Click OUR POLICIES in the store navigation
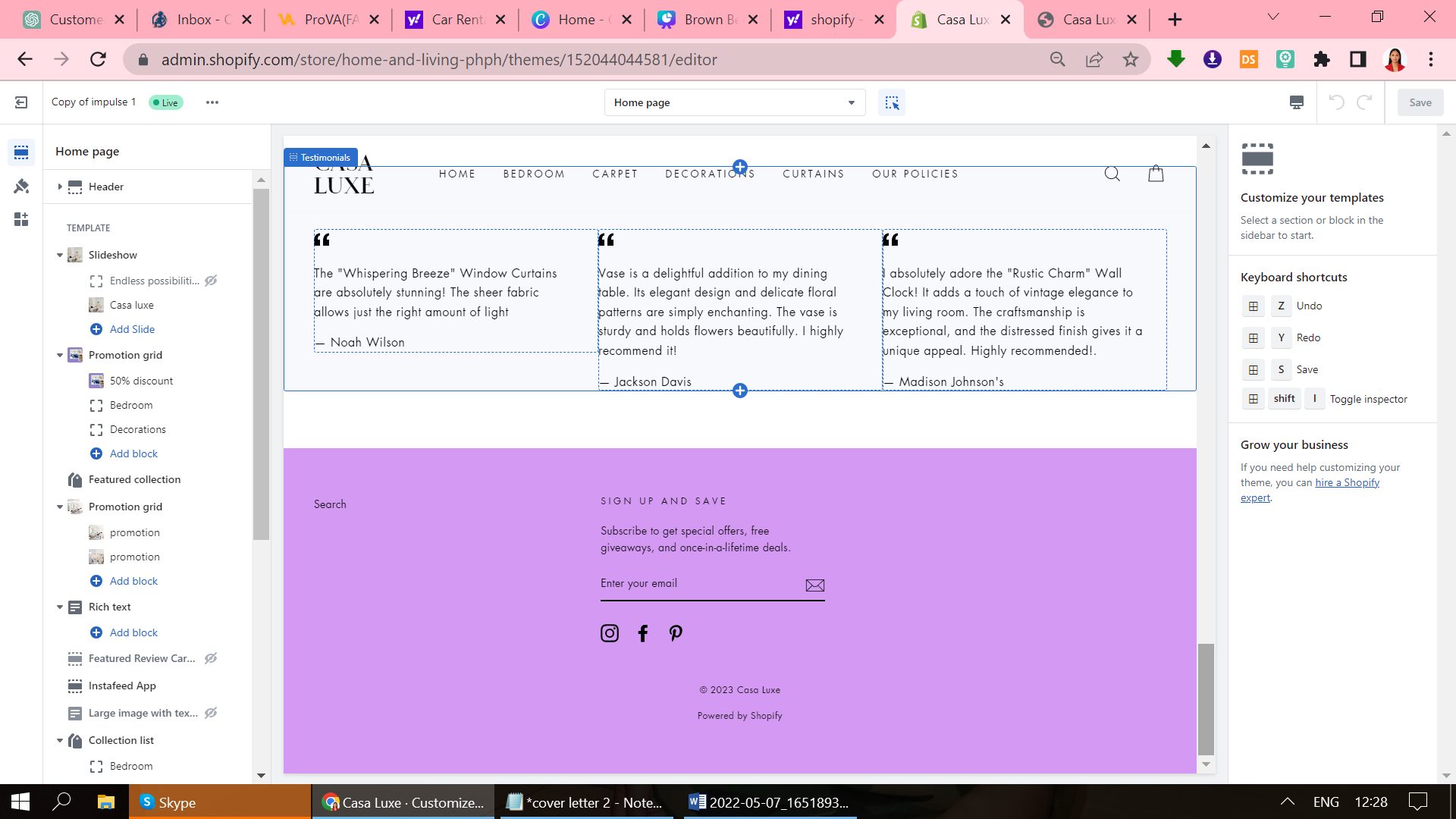This screenshot has width=1456, height=819. 915,174
